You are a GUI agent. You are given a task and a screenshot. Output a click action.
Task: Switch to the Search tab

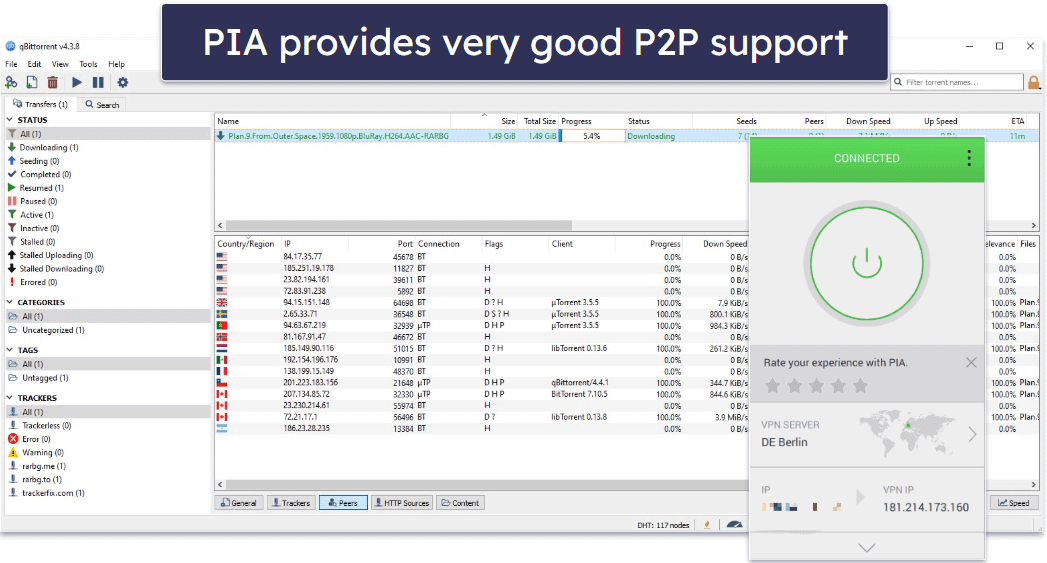[x=102, y=105]
